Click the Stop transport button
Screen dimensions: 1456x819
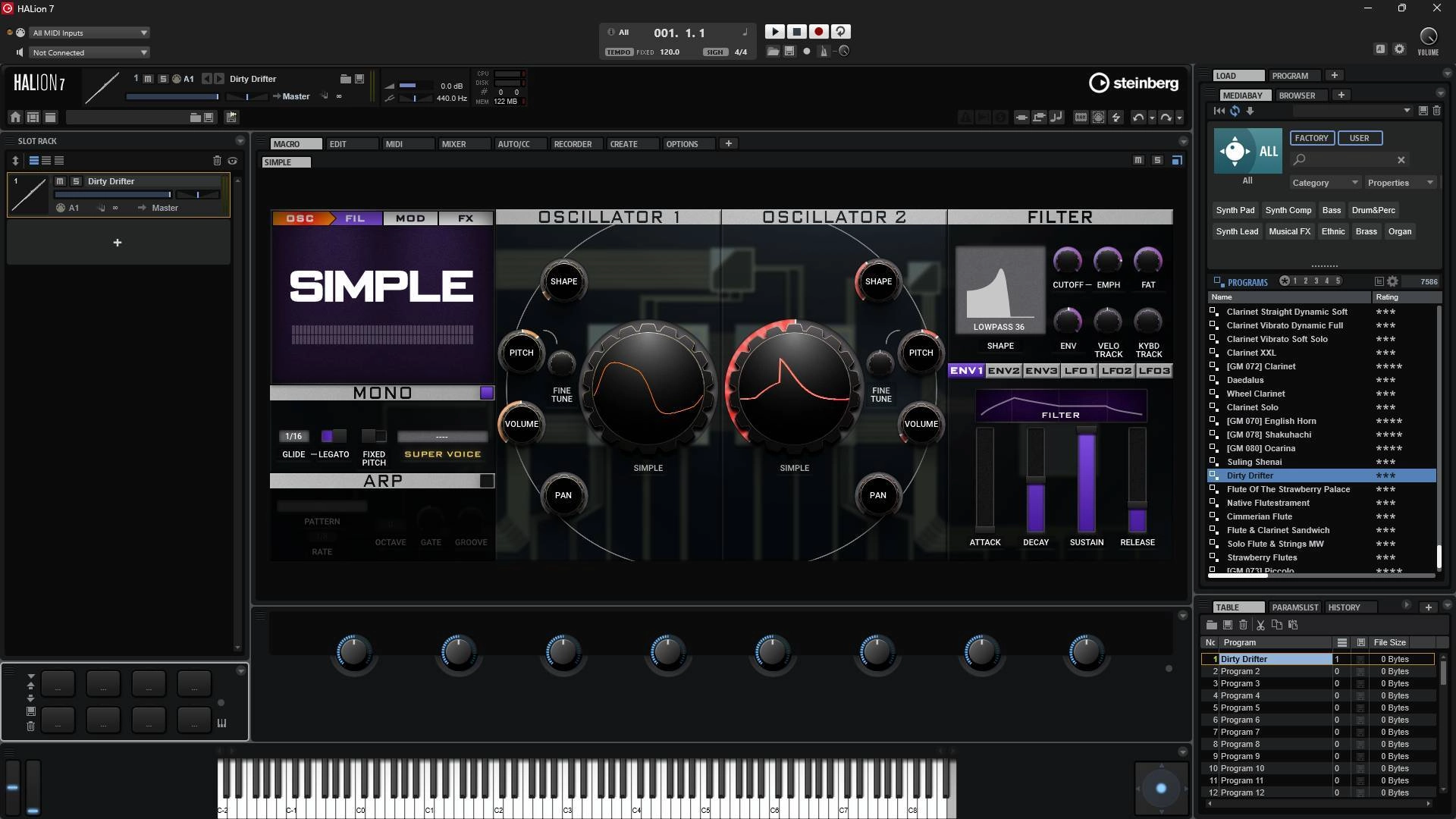[796, 32]
